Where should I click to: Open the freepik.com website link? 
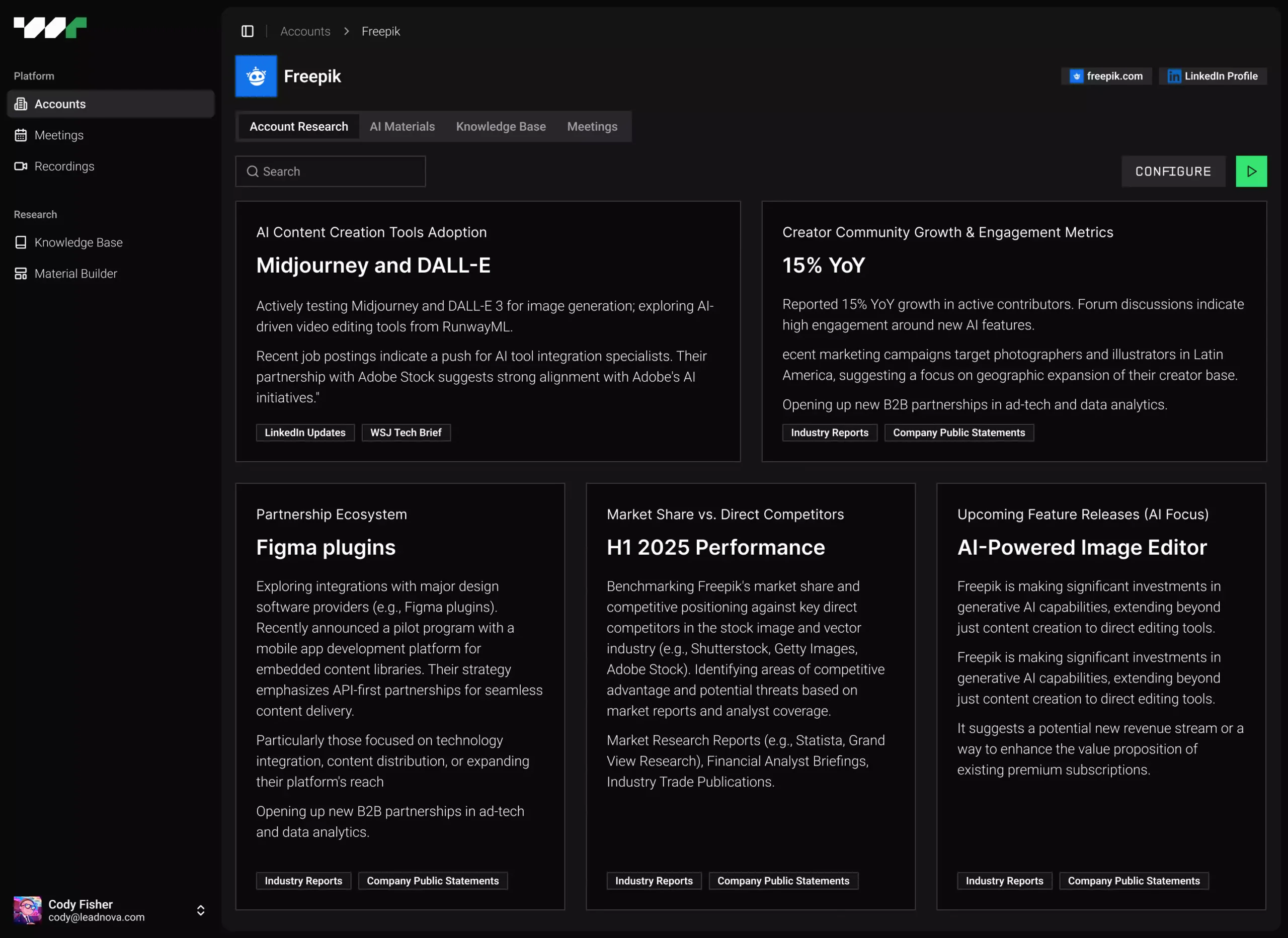coord(1106,76)
